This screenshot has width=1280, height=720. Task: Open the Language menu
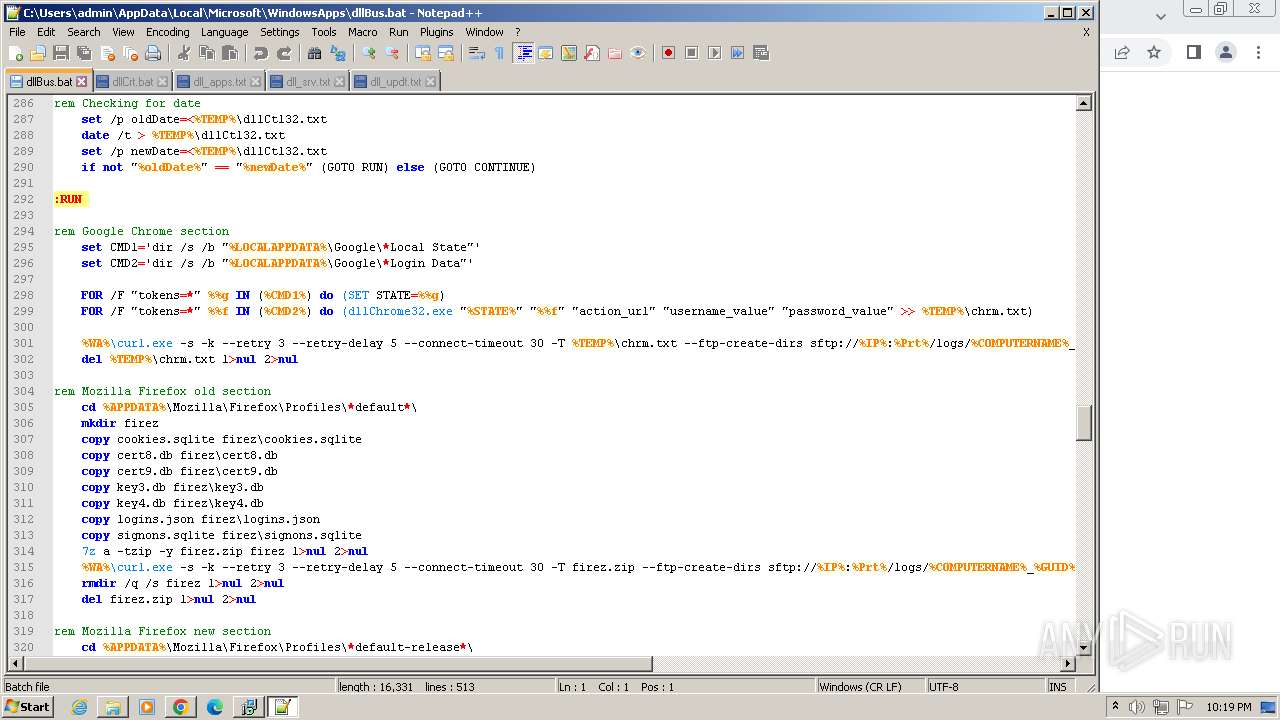click(x=225, y=32)
